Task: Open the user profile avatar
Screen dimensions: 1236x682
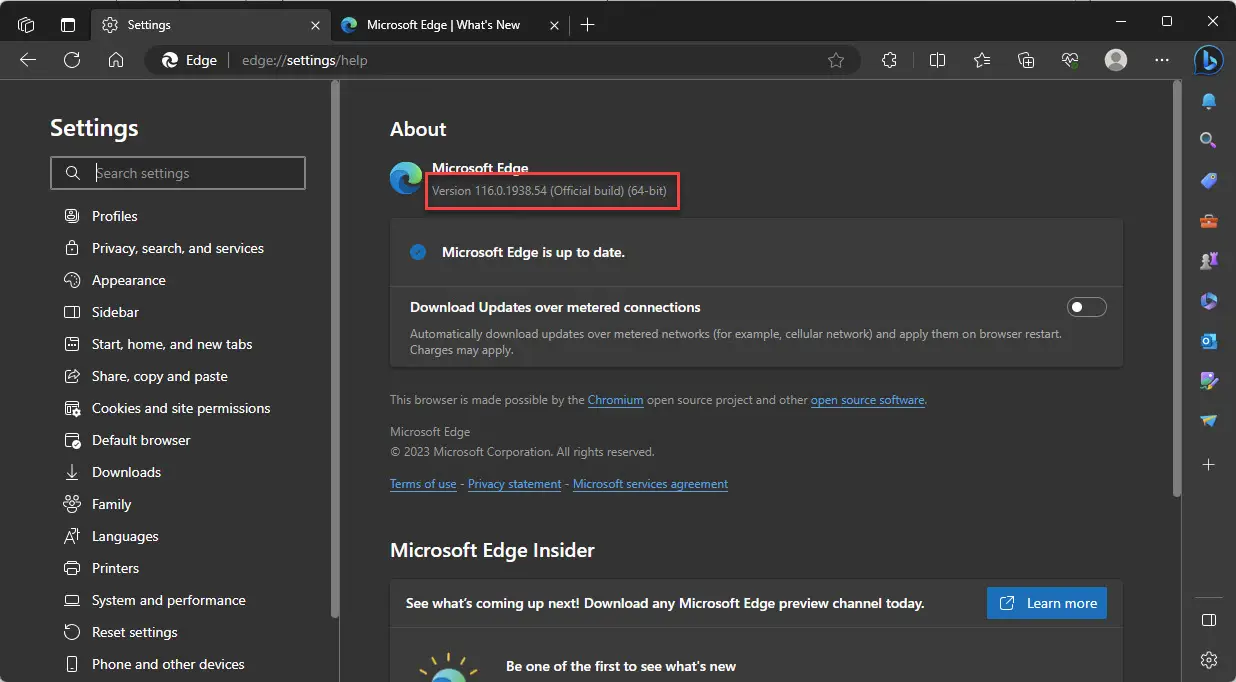Action: [1116, 60]
